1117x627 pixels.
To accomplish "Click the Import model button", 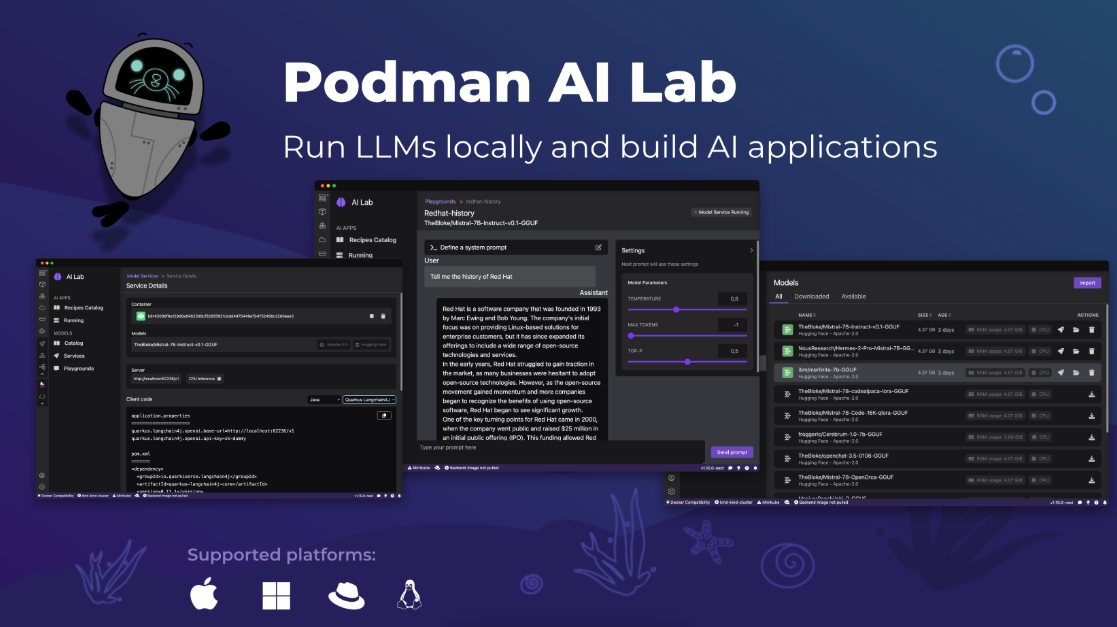I will (x=1087, y=283).
